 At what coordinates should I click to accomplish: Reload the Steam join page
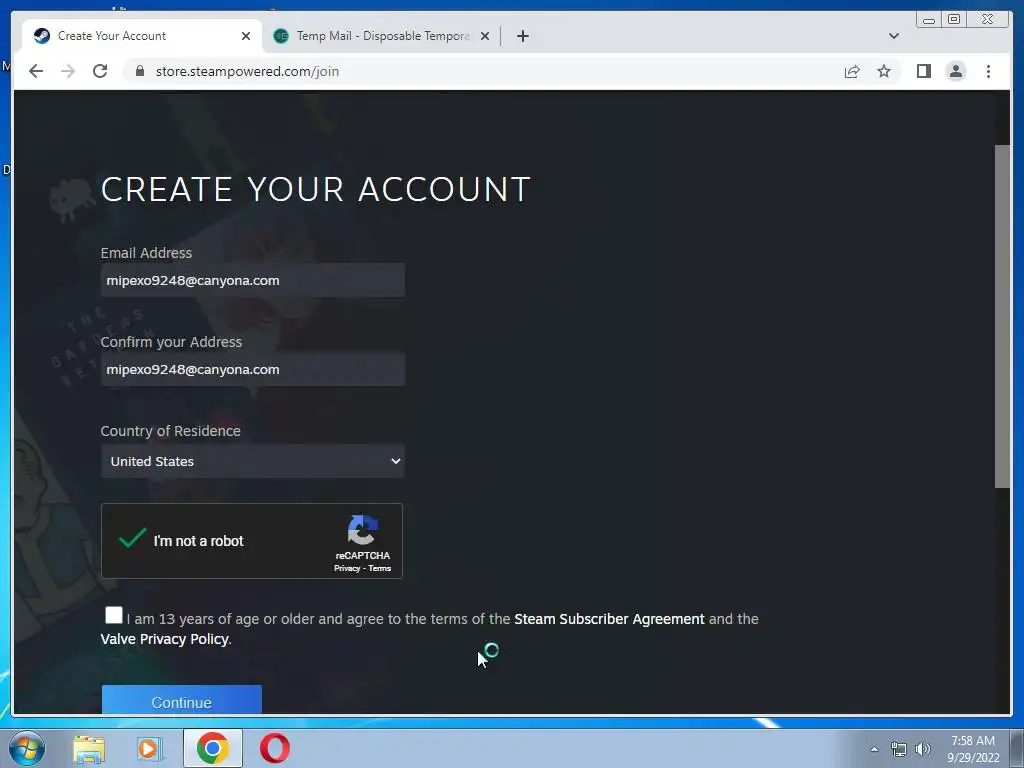[100, 71]
